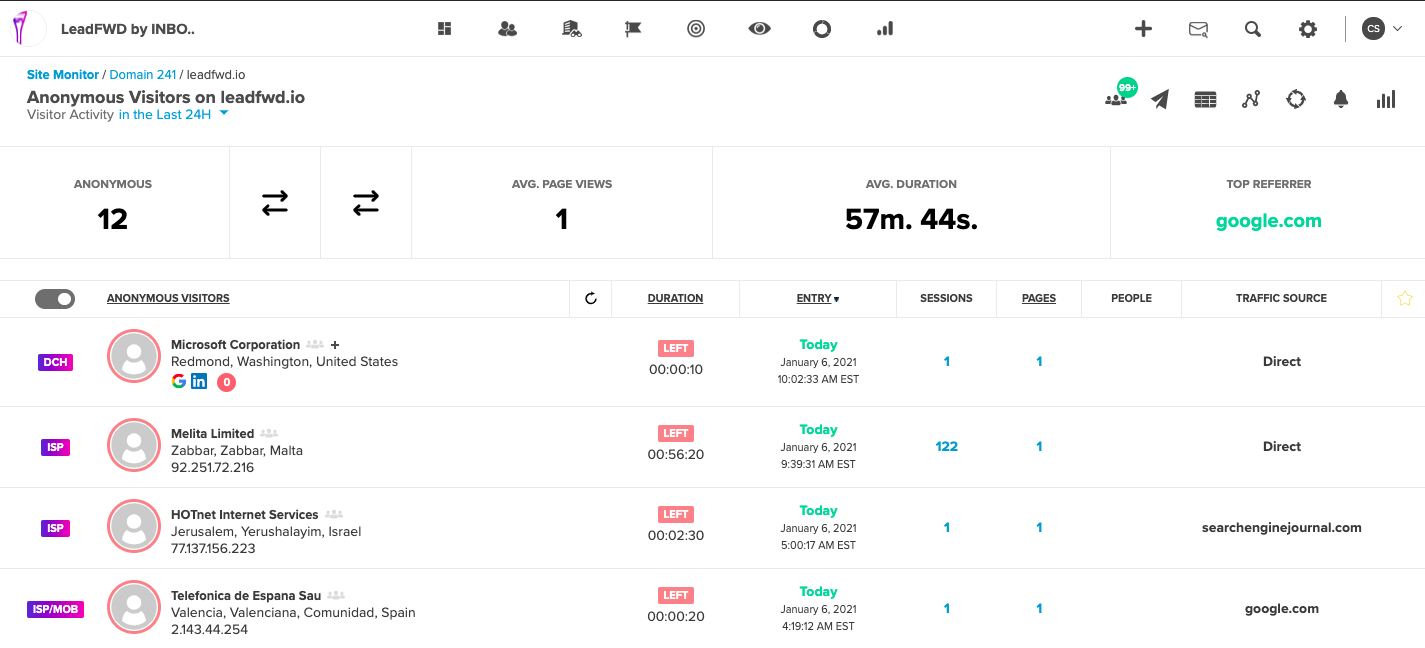The image size is (1425, 648).
Task: Sort by the Pages column
Action: click(x=1039, y=299)
